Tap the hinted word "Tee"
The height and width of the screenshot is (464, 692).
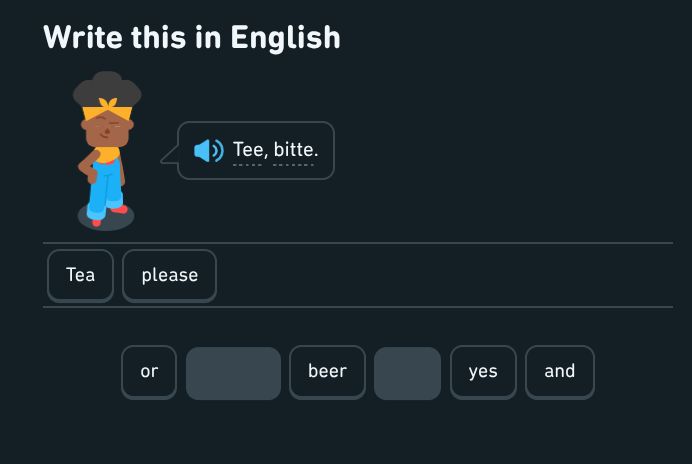247,150
